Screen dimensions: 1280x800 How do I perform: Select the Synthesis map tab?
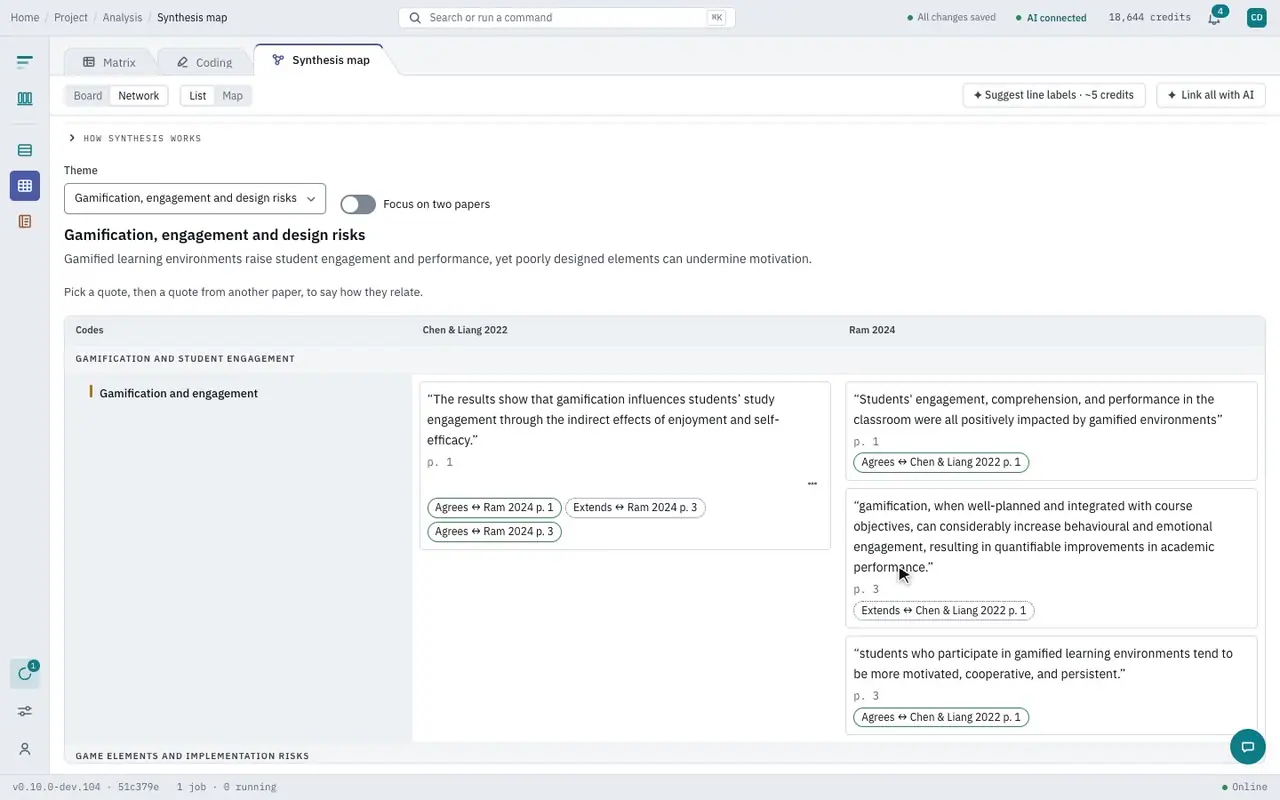click(320, 60)
